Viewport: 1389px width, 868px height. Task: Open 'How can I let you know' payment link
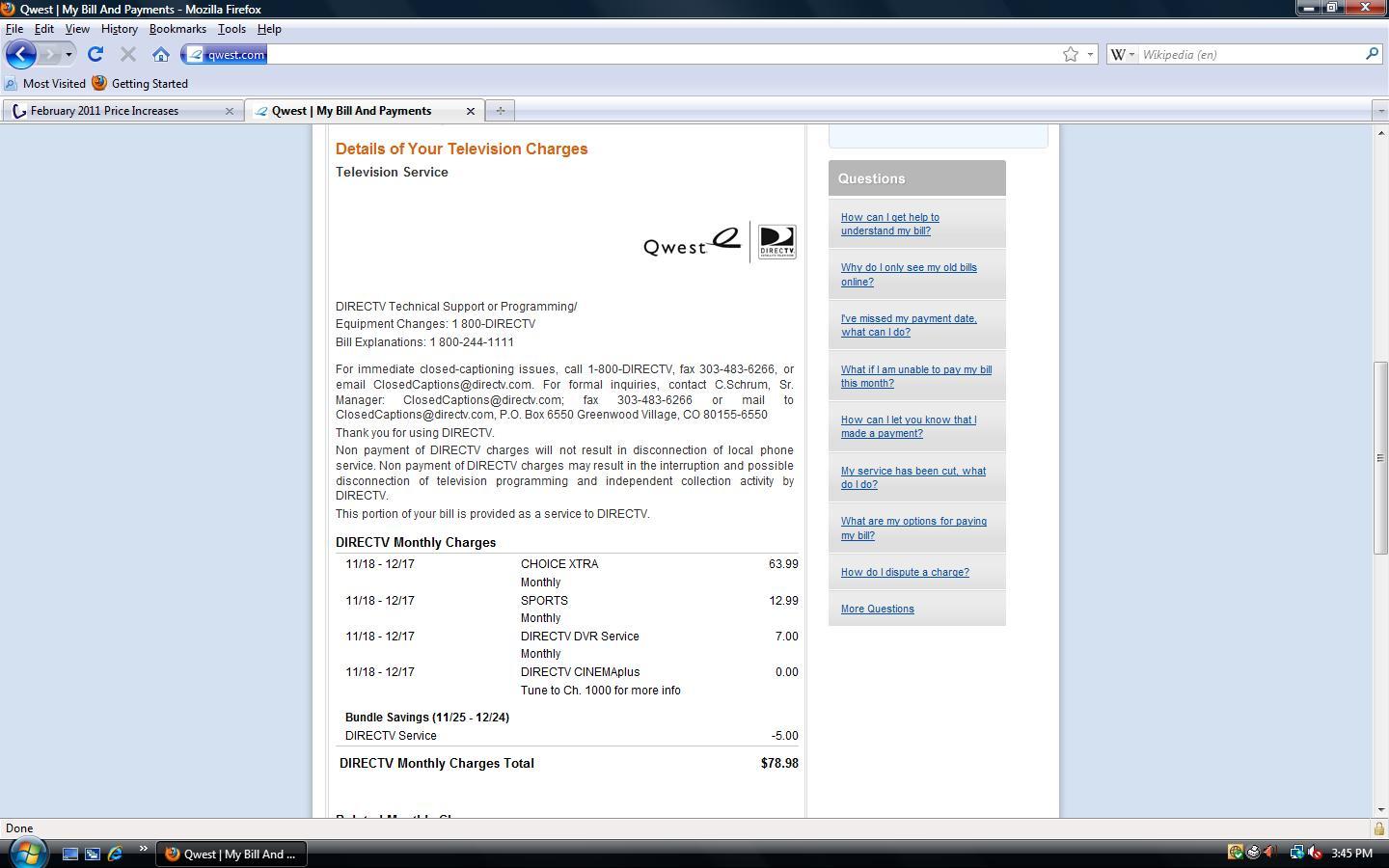tap(909, 426)
